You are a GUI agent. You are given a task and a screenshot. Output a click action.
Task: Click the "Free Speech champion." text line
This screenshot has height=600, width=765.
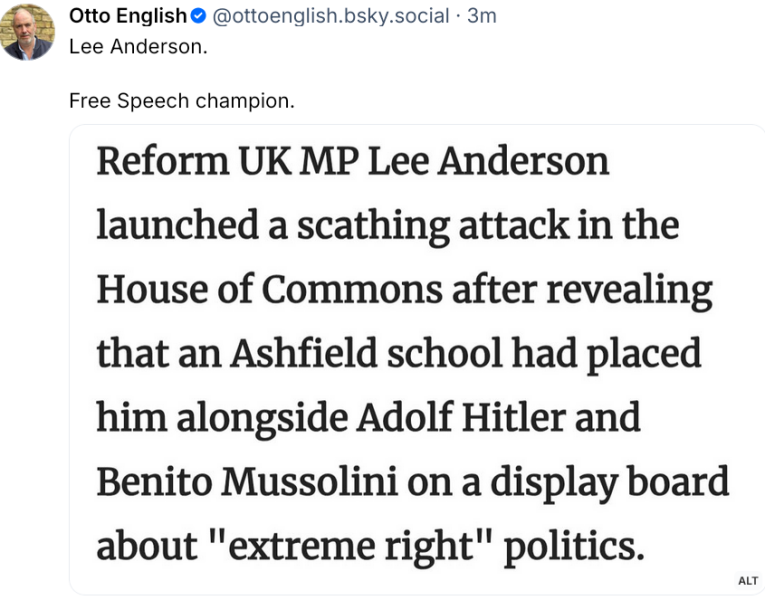pos(182,101)
